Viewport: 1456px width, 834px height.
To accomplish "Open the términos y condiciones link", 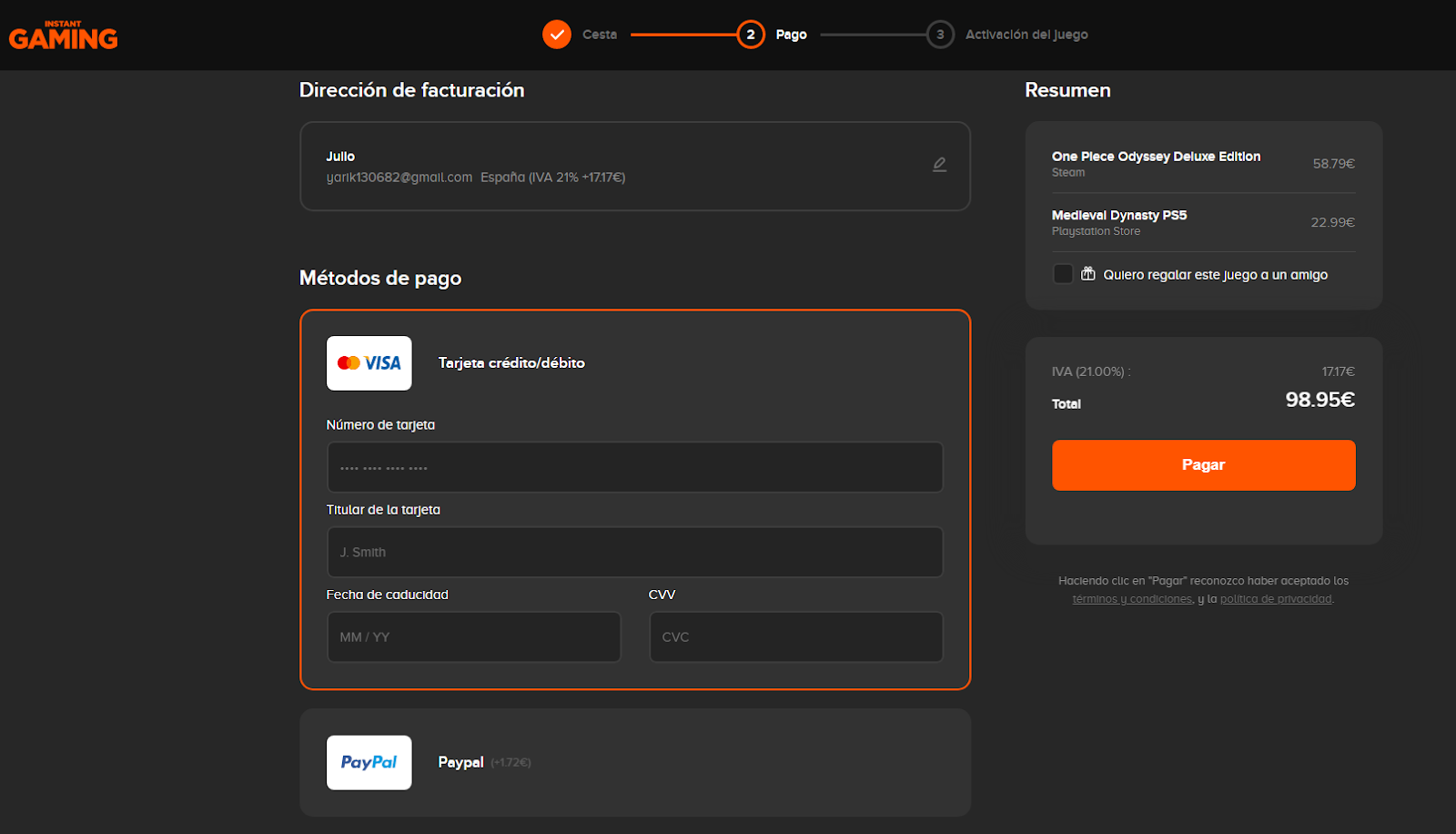I will coord(1132,599).
